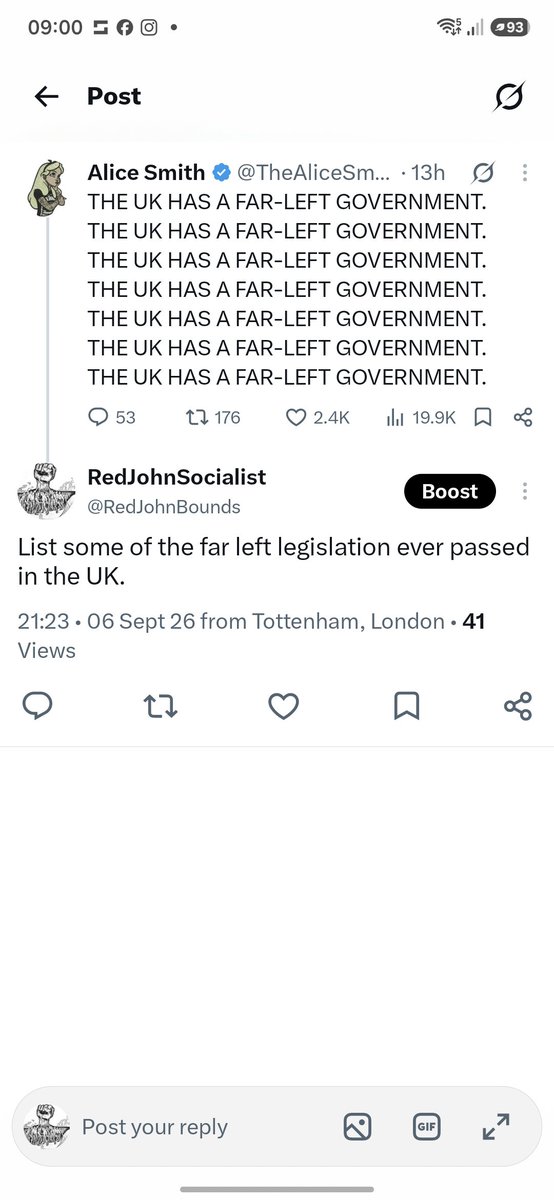
Task: Like RedJohnSocialist's post with the heart
Action: [x=284, y=706]
